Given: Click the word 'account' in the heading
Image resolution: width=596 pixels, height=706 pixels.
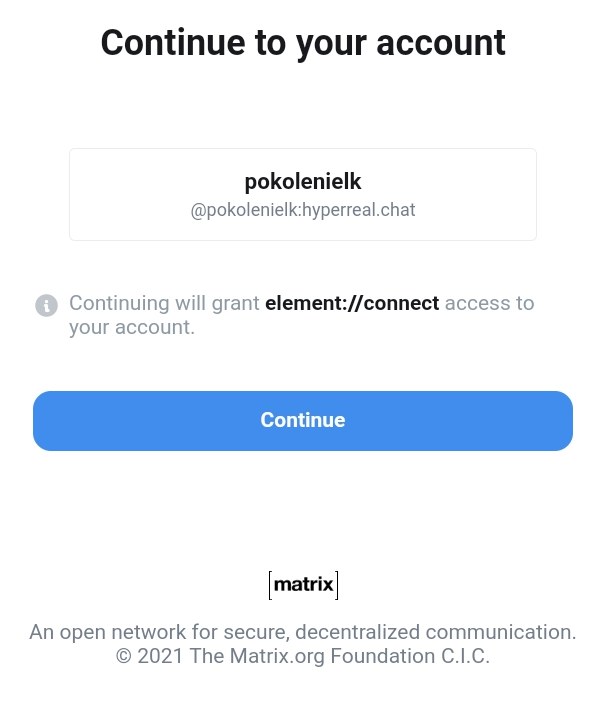Looking at the screenshot, I should tap(441, 43).
